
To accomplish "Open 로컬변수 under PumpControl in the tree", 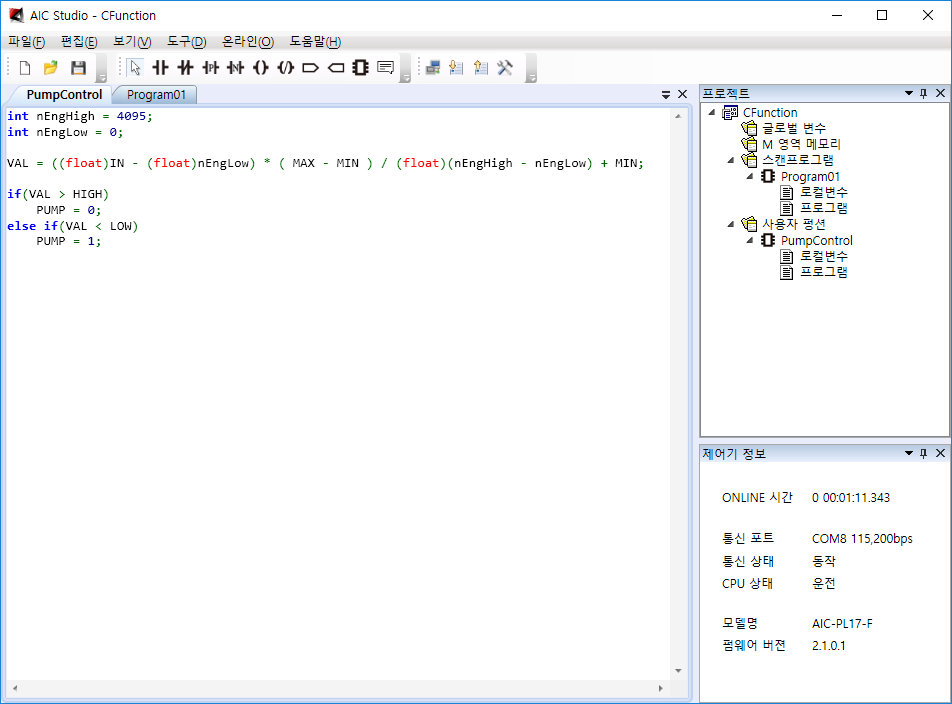I will click(824, 256).
